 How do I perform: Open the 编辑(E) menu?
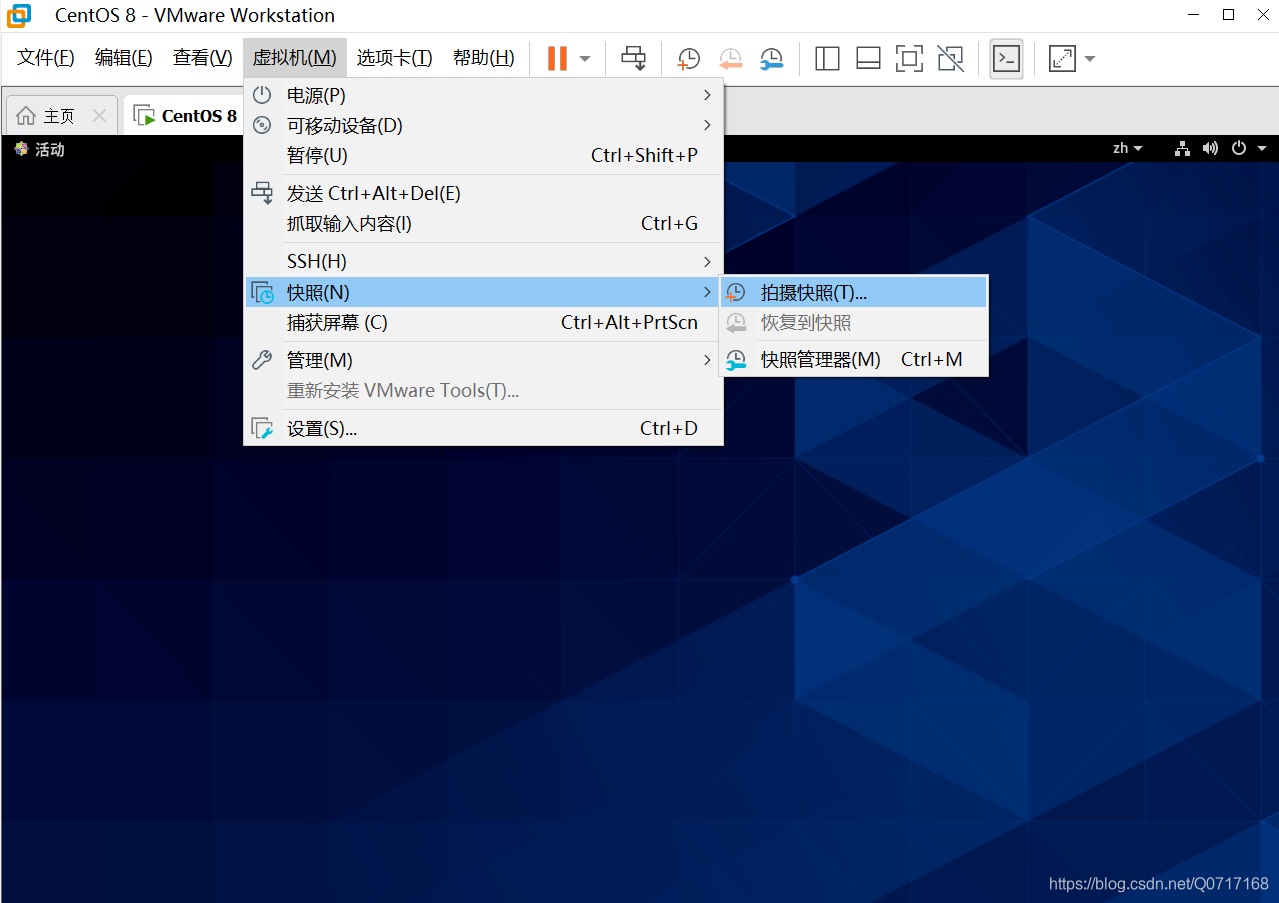124,58
